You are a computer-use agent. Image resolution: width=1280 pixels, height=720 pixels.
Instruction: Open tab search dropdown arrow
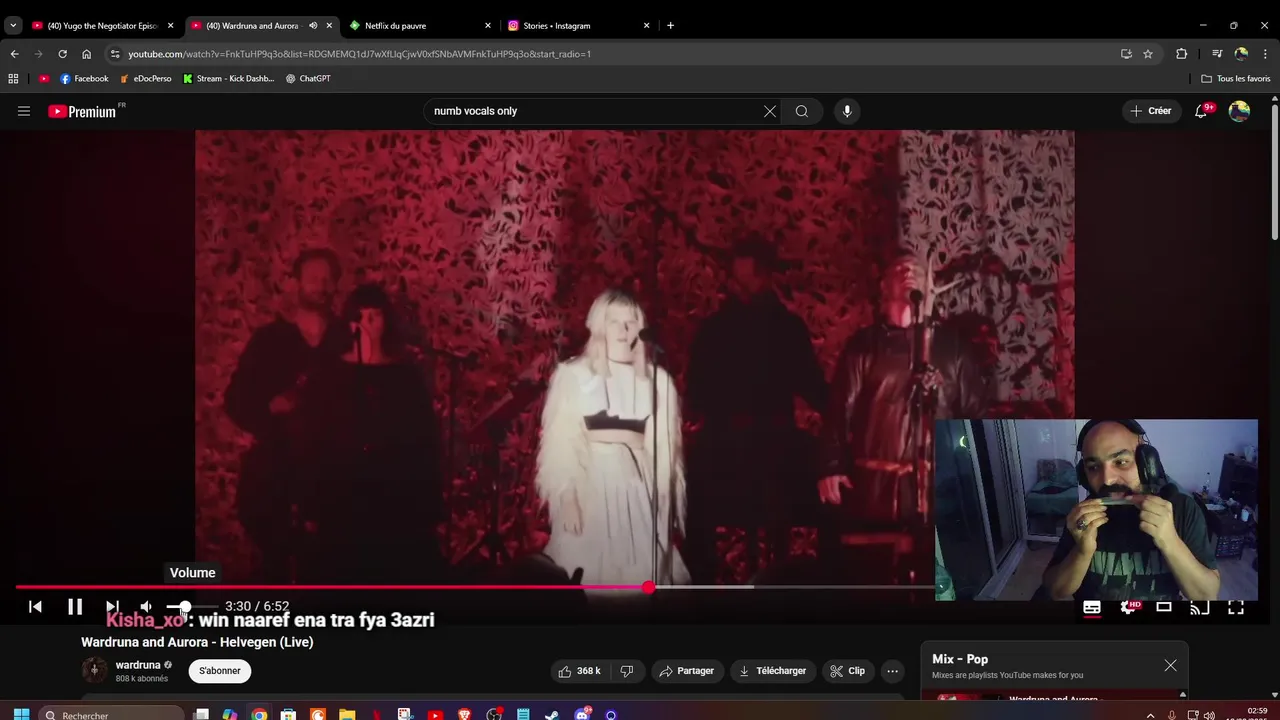point(13,25)
